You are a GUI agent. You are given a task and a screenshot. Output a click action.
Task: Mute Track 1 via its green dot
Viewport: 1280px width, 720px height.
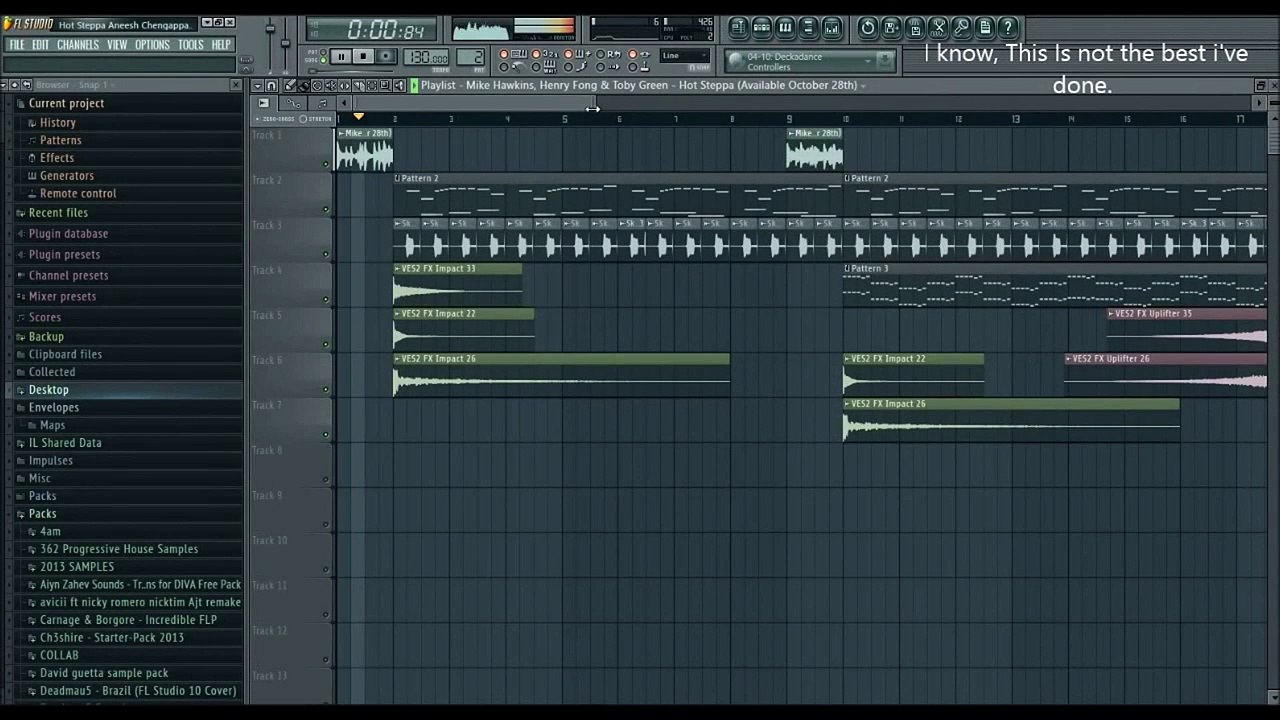[326, 164]
